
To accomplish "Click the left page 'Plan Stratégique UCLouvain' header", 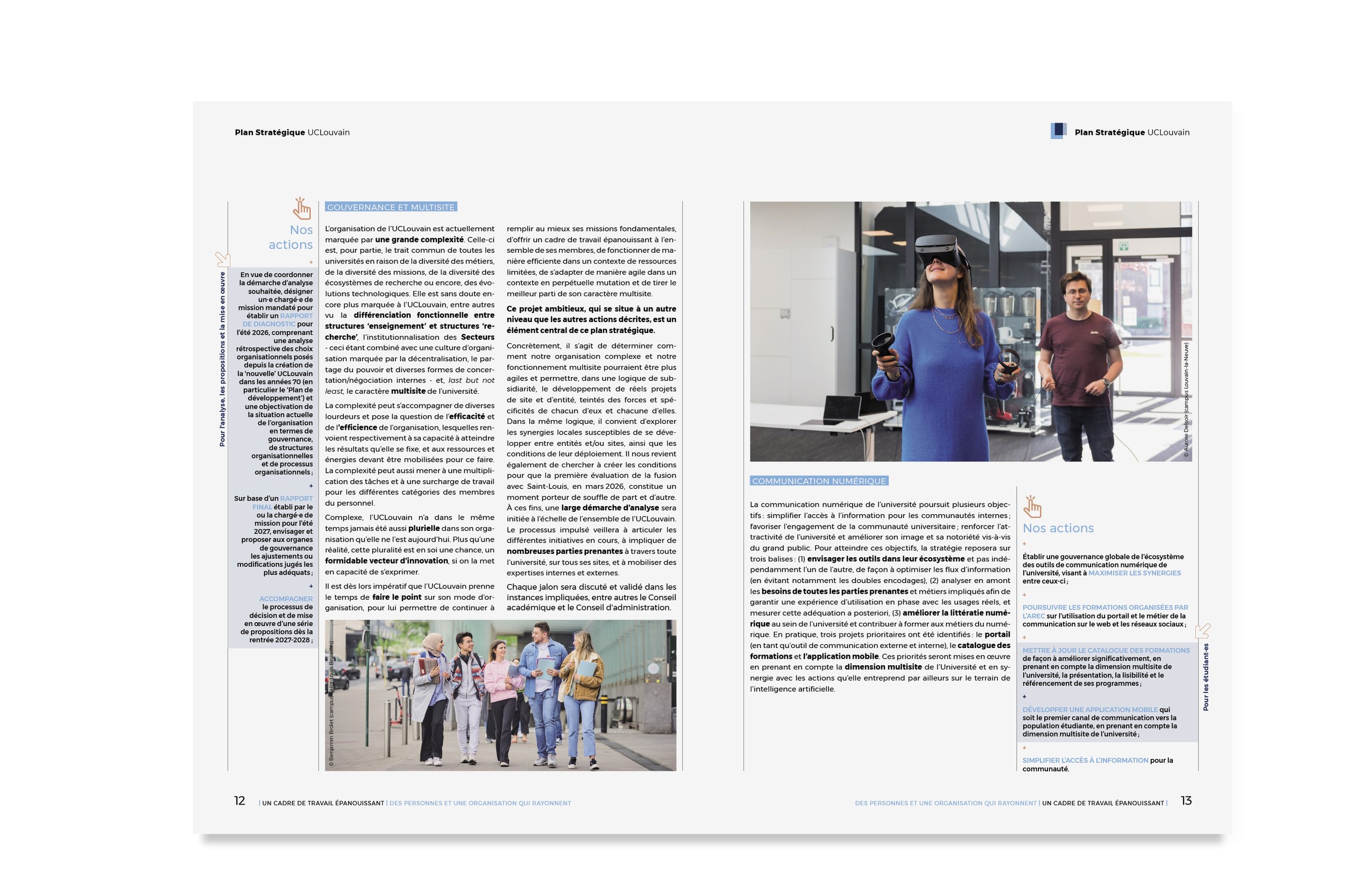I will point(292,132).
